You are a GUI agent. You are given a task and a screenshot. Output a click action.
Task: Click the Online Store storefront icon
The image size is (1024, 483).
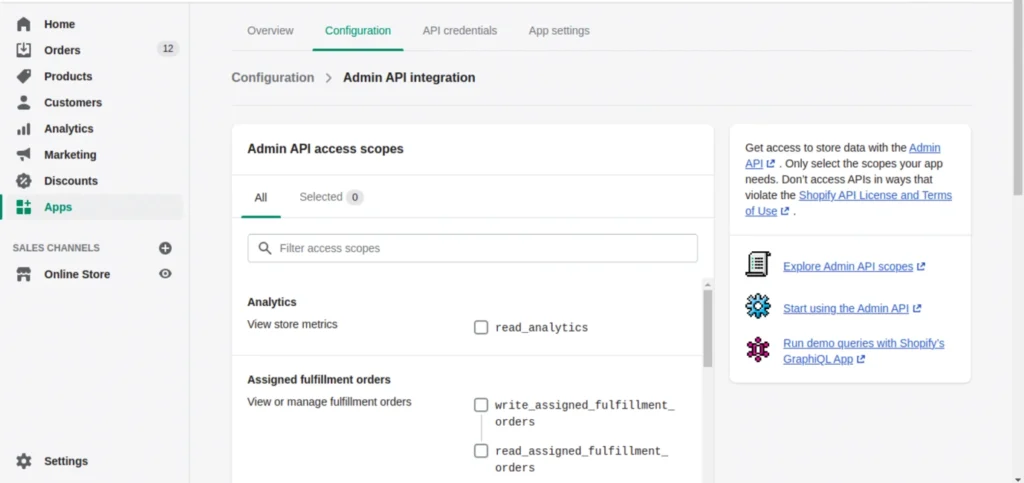(24, 274)
